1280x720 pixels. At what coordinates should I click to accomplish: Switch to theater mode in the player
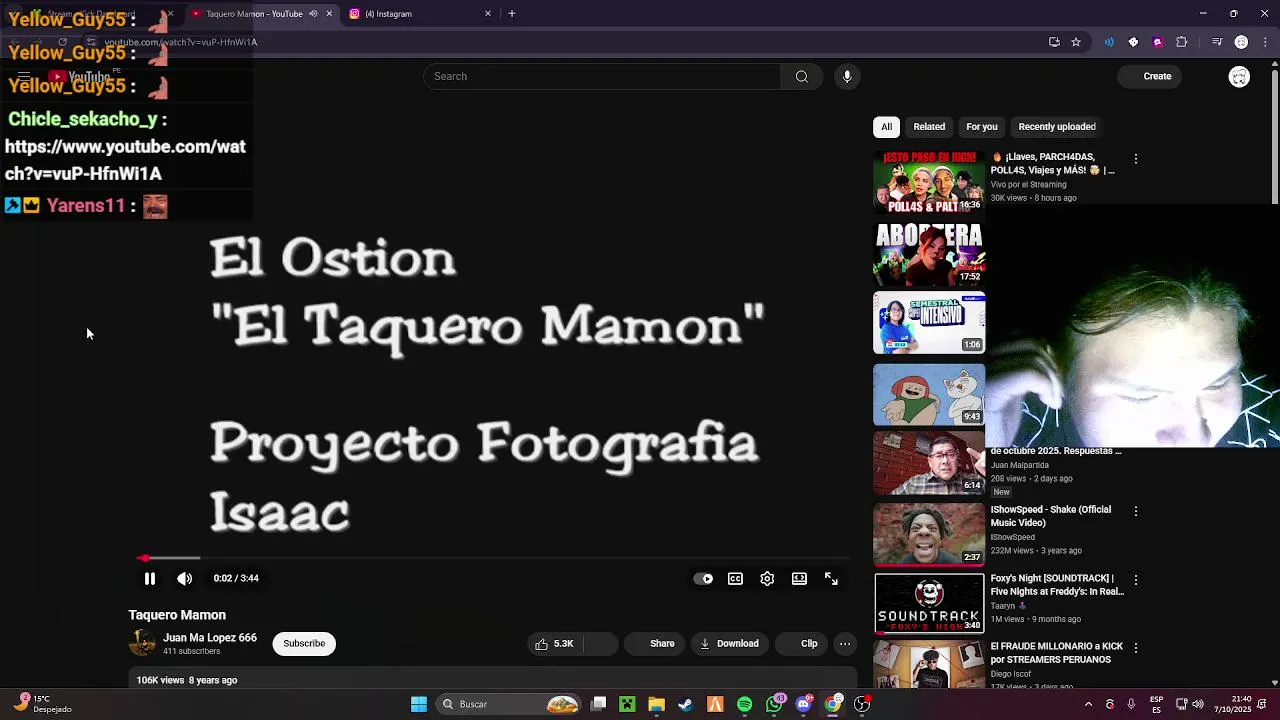click(799, 578)
